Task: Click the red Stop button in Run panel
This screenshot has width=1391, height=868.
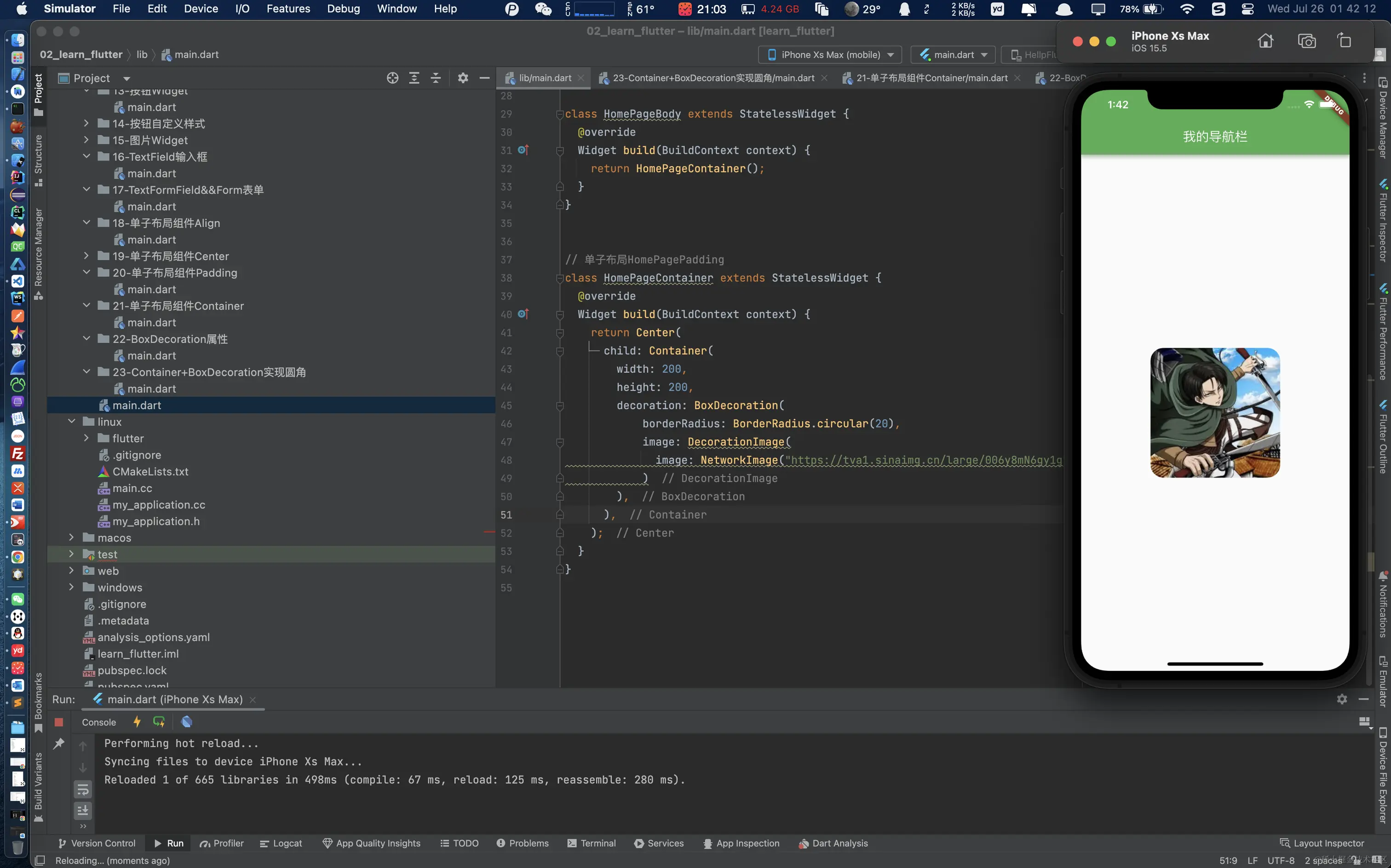Action: [58, 722]
